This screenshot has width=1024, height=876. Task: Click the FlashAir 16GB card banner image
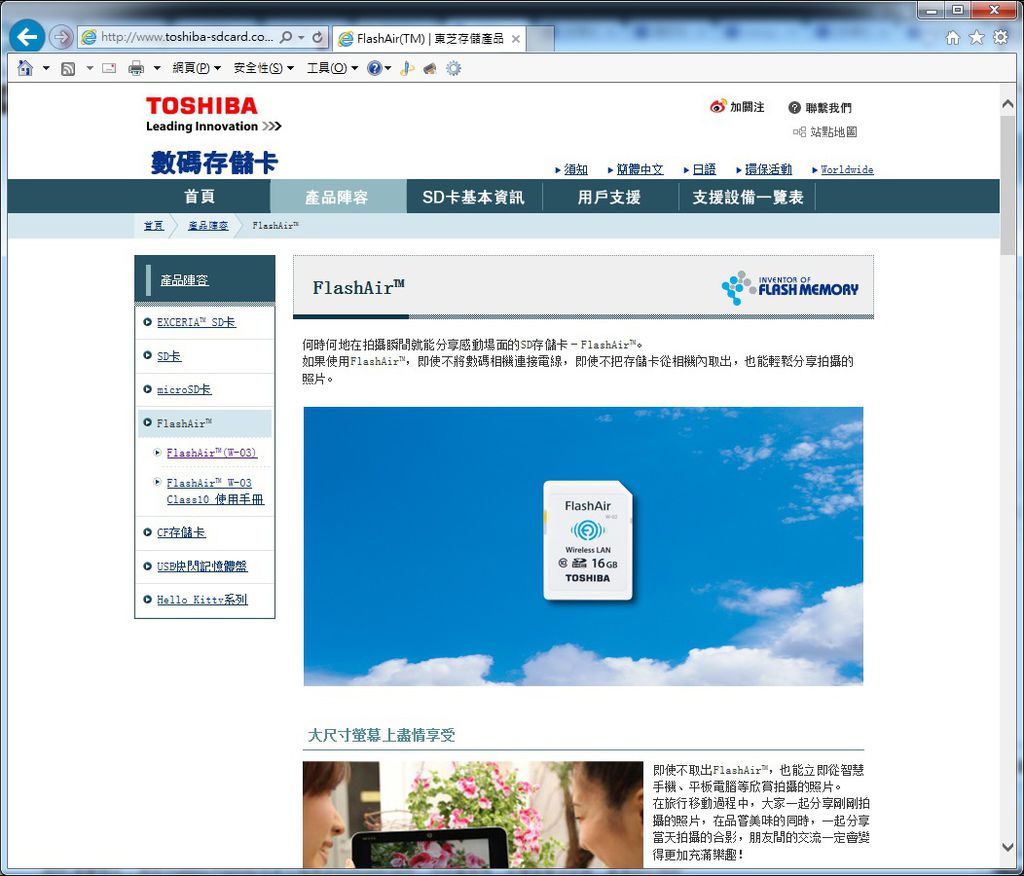pyautogui.click(x=583, y=546)
